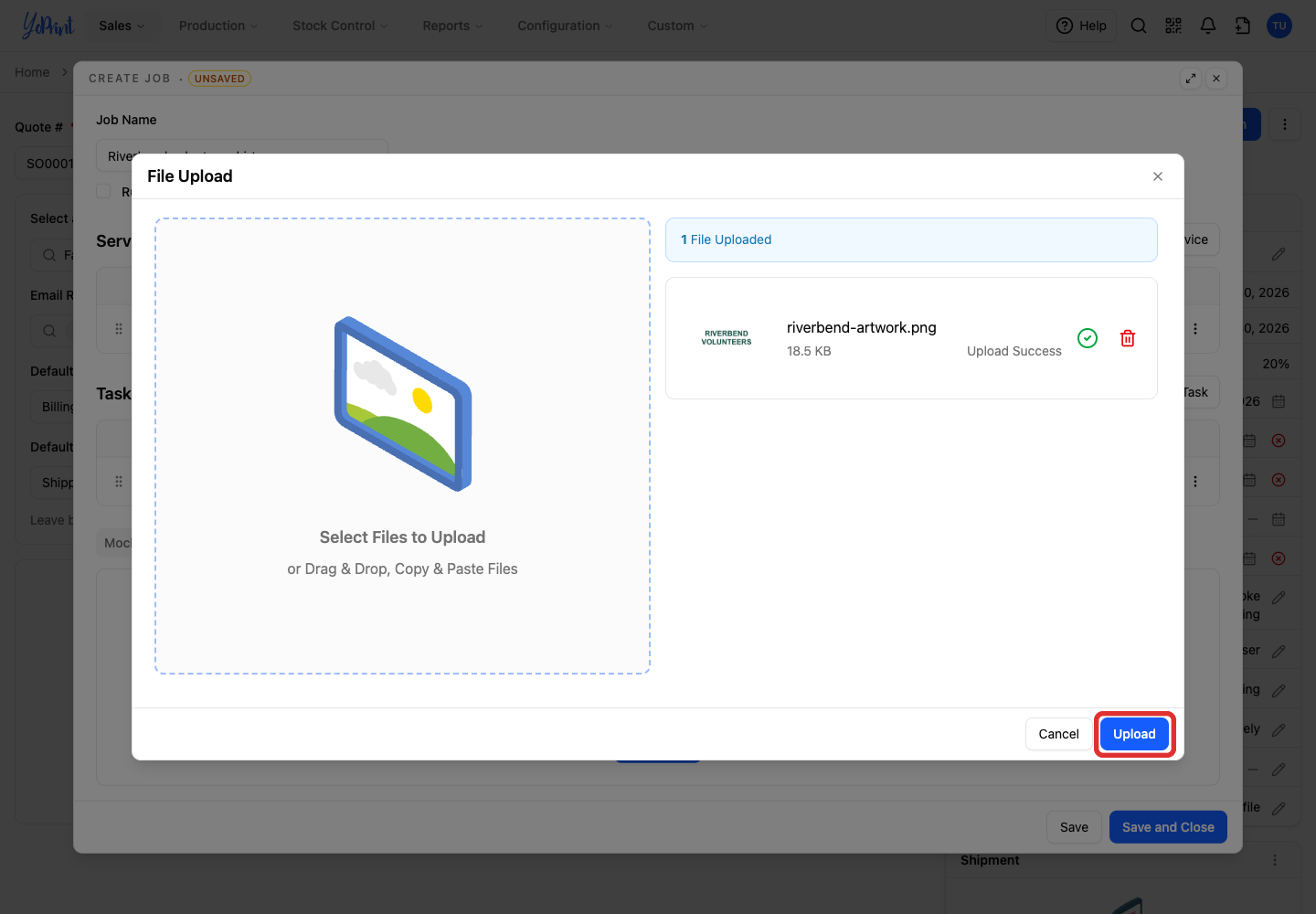This screenshot has height=914, width=1316.
Task: Click Save in Create Job panel
Action: 1074,827
